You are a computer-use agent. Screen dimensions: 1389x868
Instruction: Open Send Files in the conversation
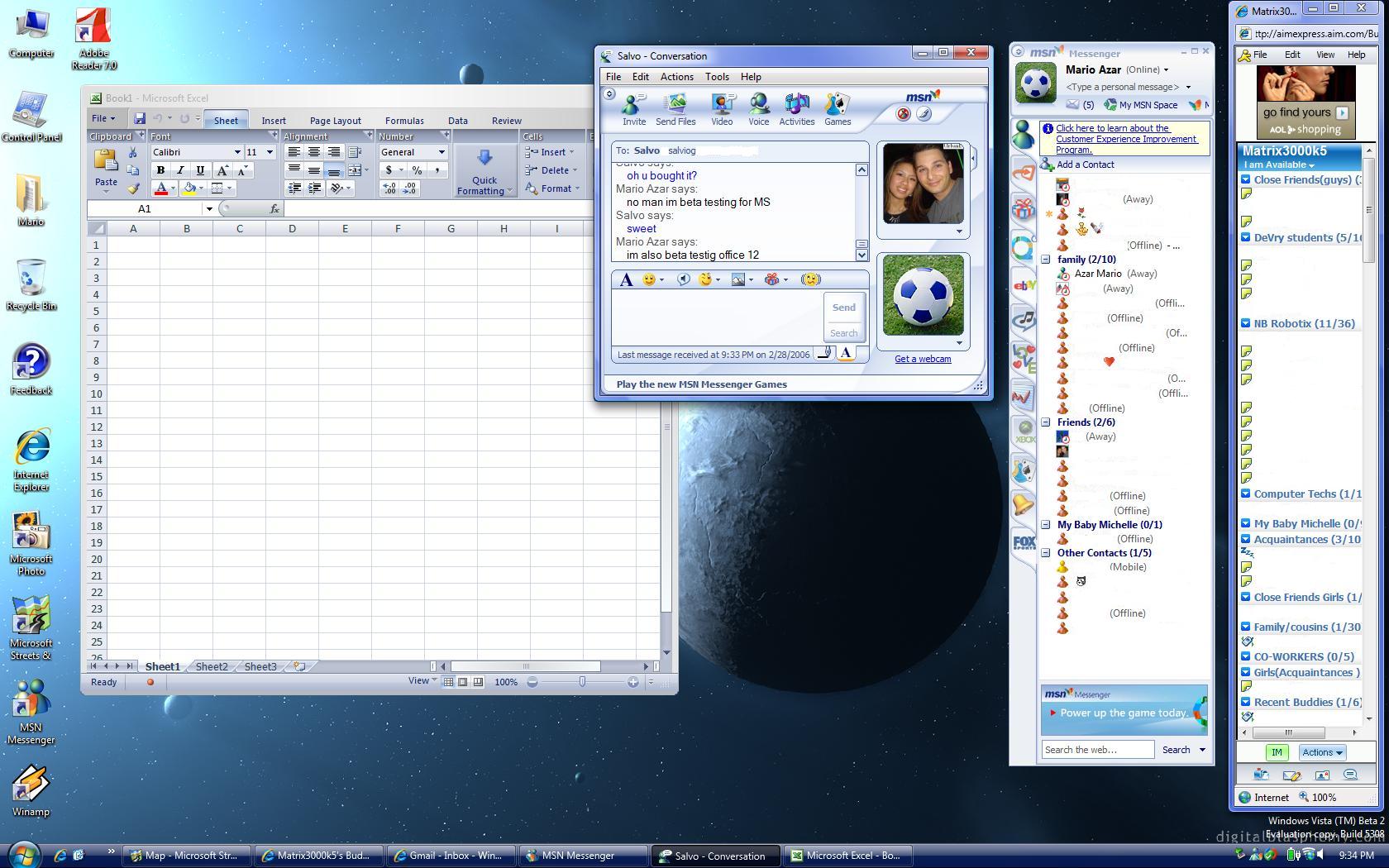675,108
